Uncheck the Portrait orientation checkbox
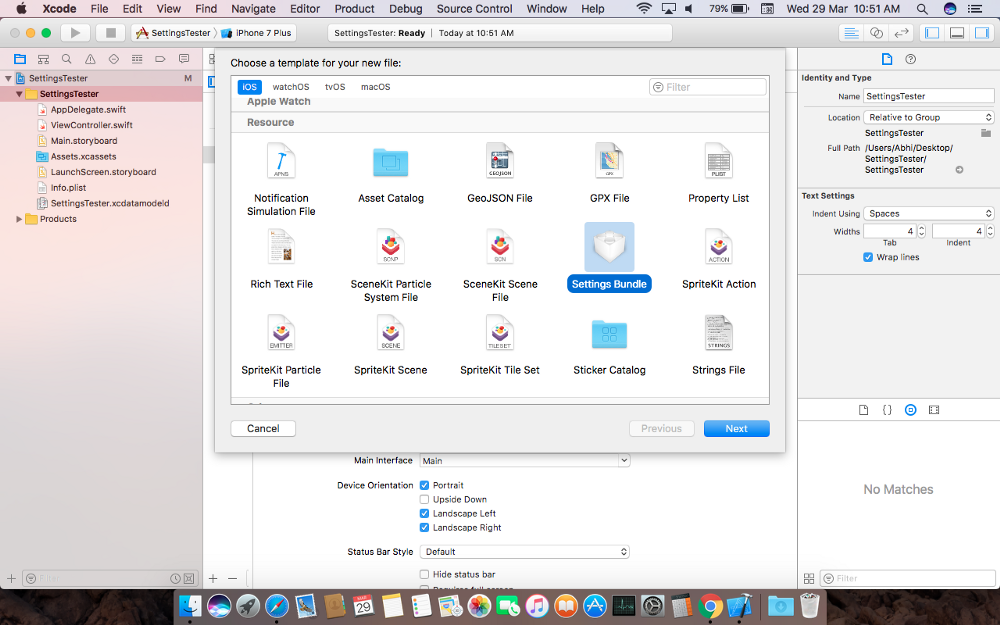 coord(424,485)
